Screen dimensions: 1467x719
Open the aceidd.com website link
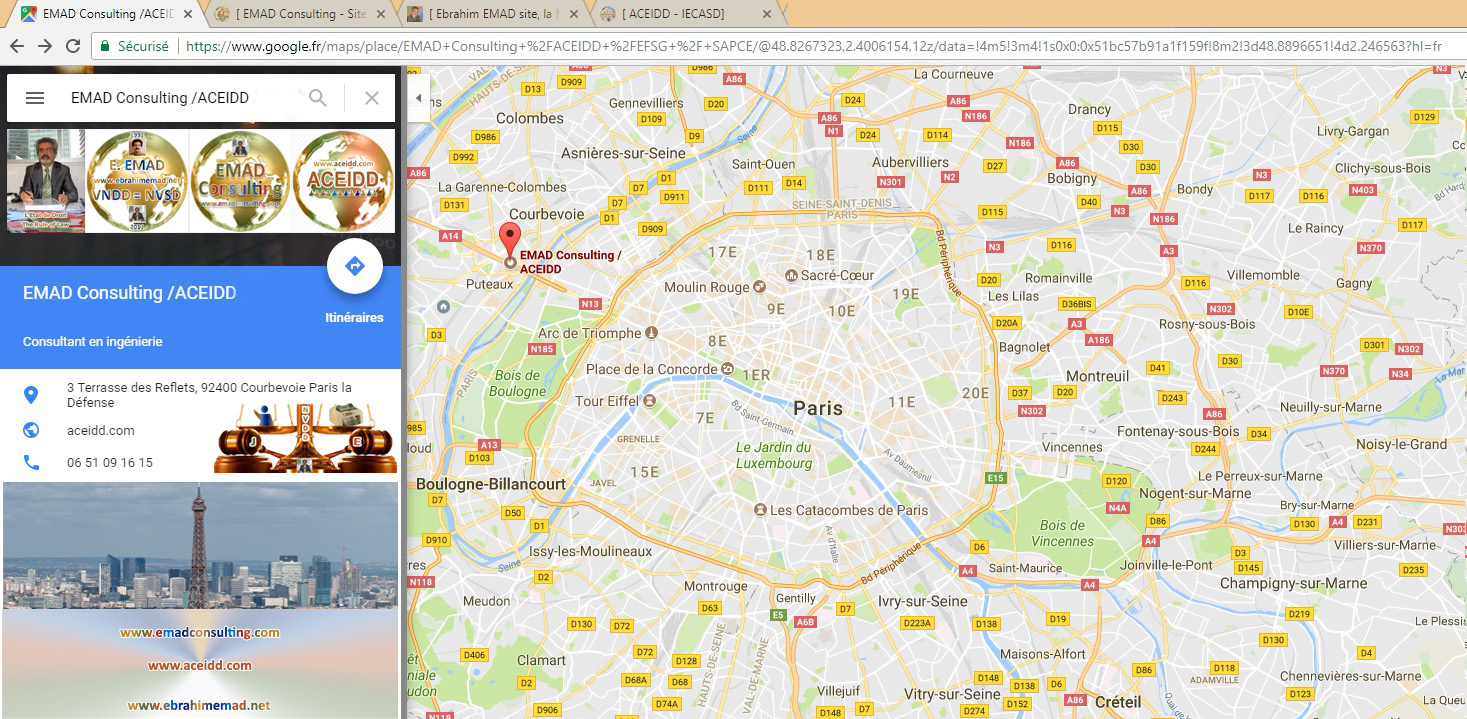(x=100, y=431)
